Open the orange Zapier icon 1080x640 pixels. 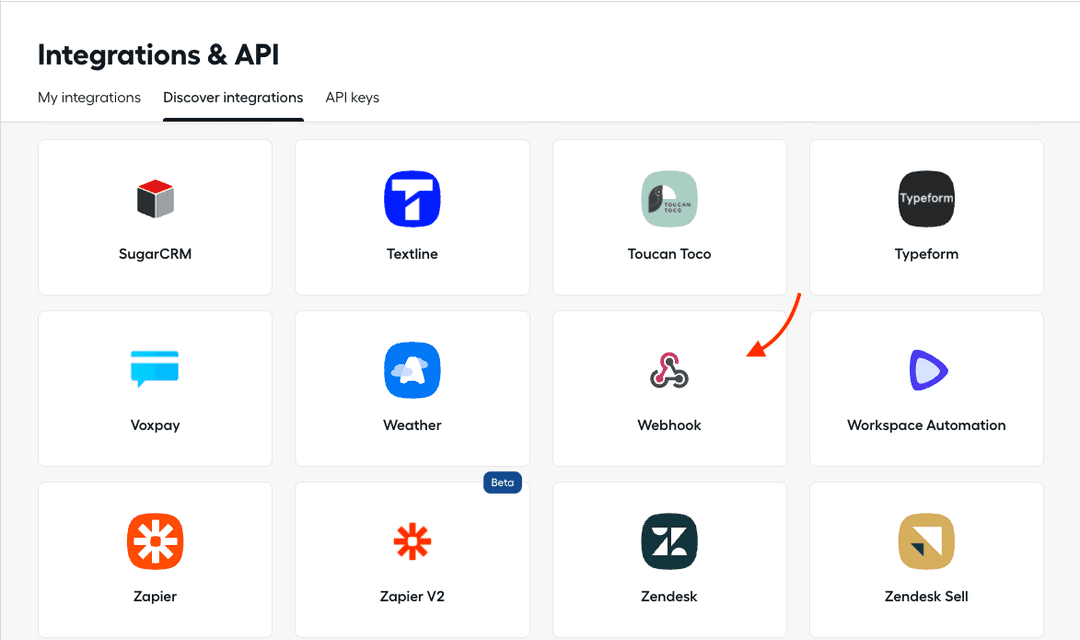click(x=155, y=541)
